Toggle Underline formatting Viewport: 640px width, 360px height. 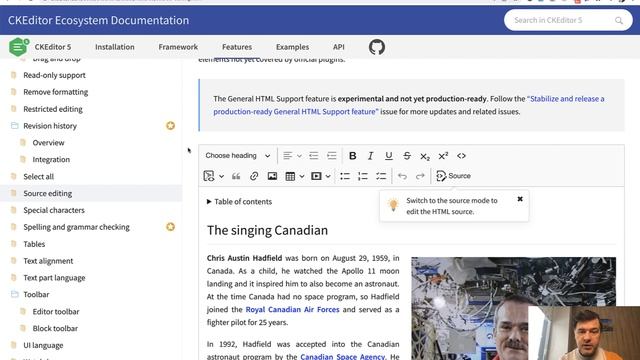pyautogui.click(x=389, y=156)
